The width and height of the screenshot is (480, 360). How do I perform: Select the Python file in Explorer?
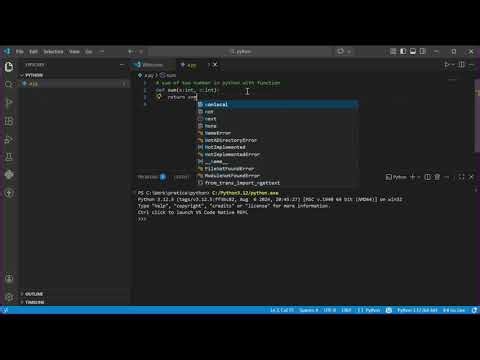73,84
